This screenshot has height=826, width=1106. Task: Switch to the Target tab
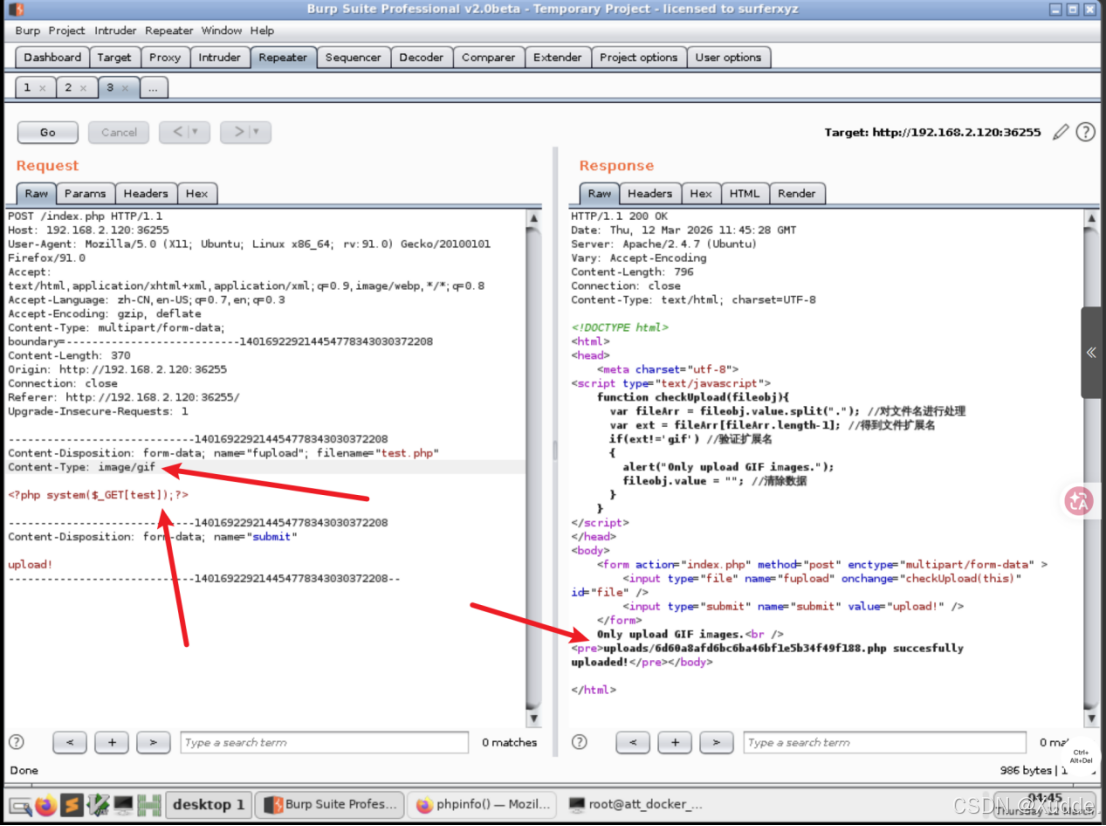point(114,57)
